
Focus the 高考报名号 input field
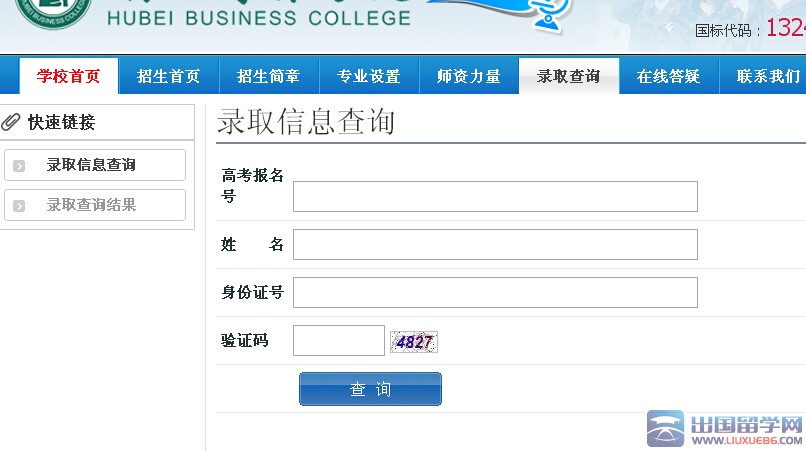(x=495, y=197)
